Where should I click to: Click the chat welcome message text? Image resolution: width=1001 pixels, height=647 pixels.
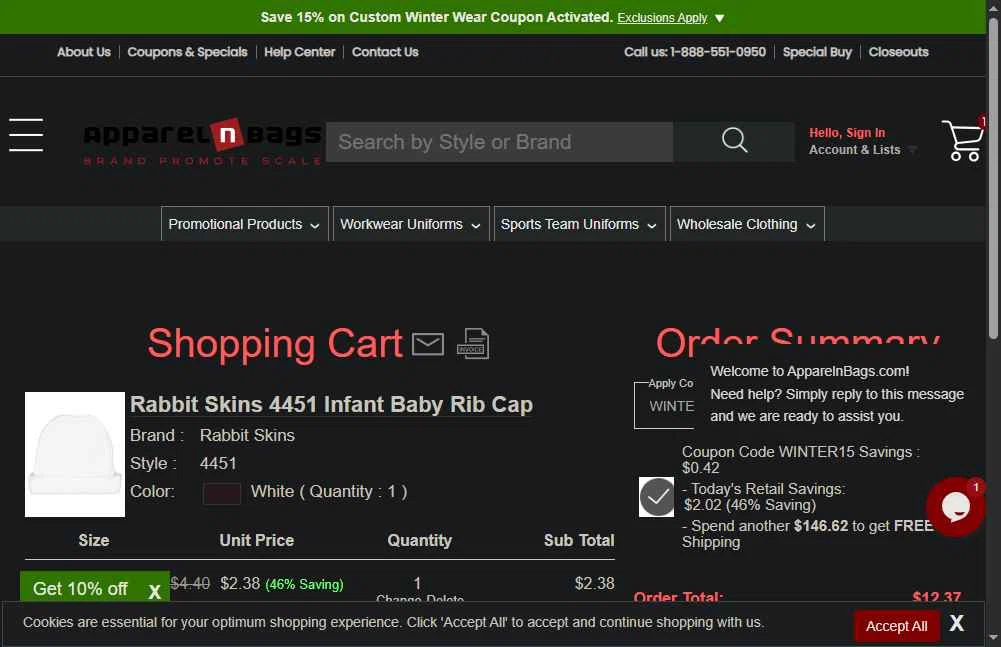837,393
